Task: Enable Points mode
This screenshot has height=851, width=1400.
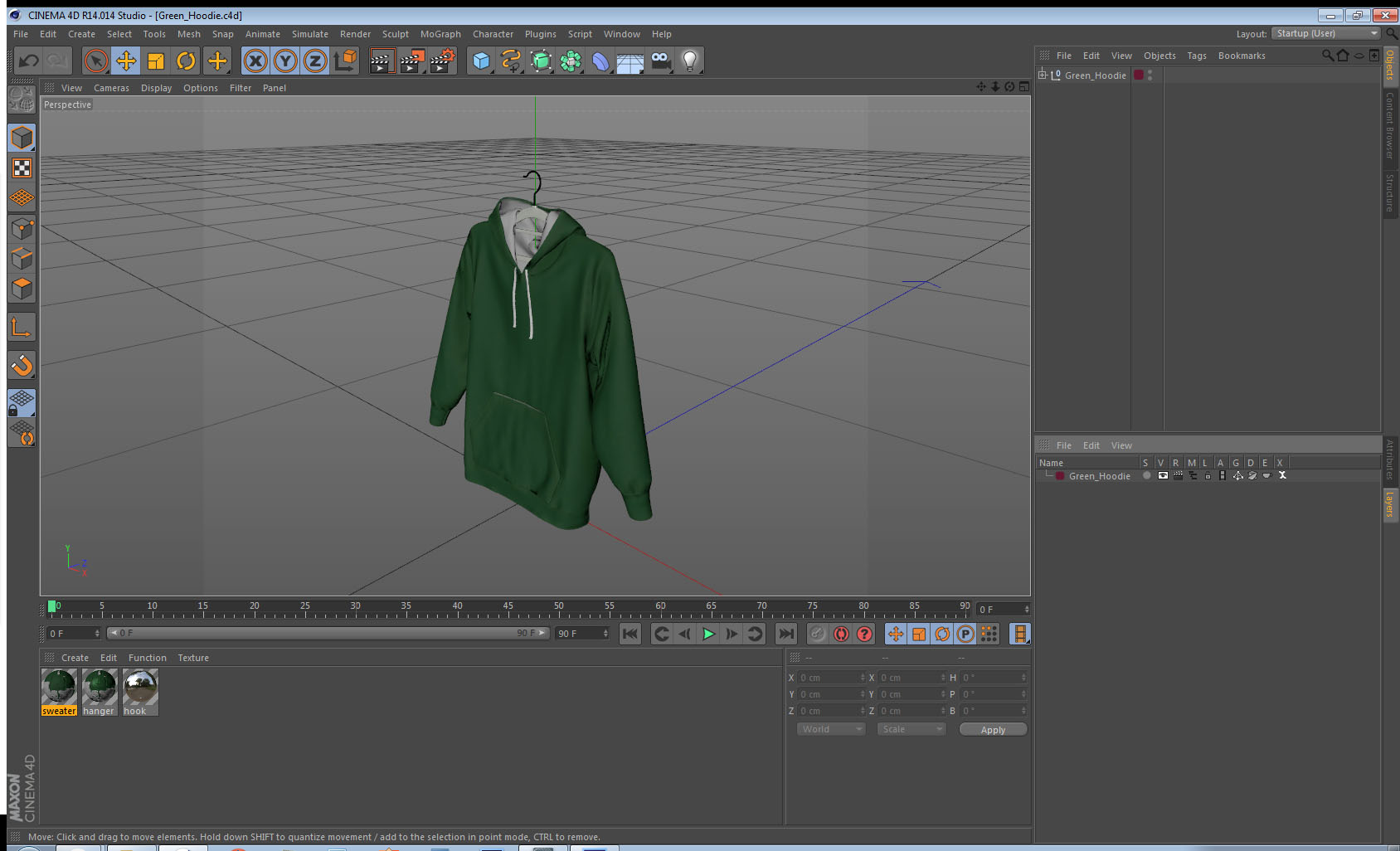Action: pyautogui.click(x=22, y=228)
